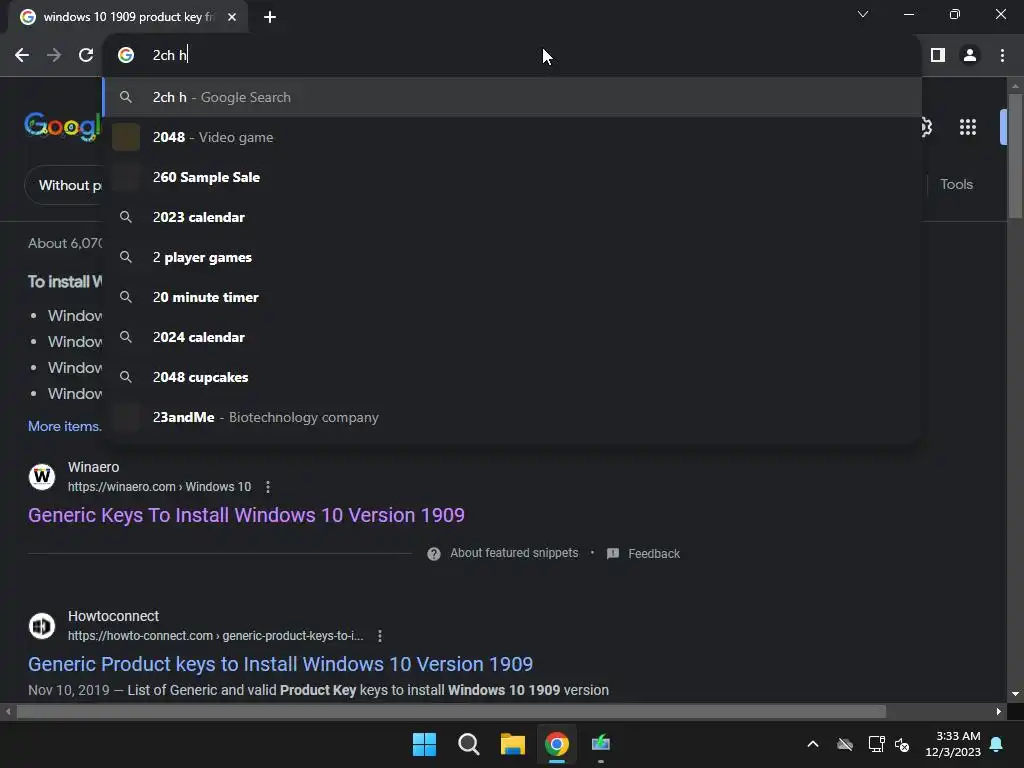Toggle the Chrome side panel
The height and width of the screenshot is (768, 1024).
[938, 56]
